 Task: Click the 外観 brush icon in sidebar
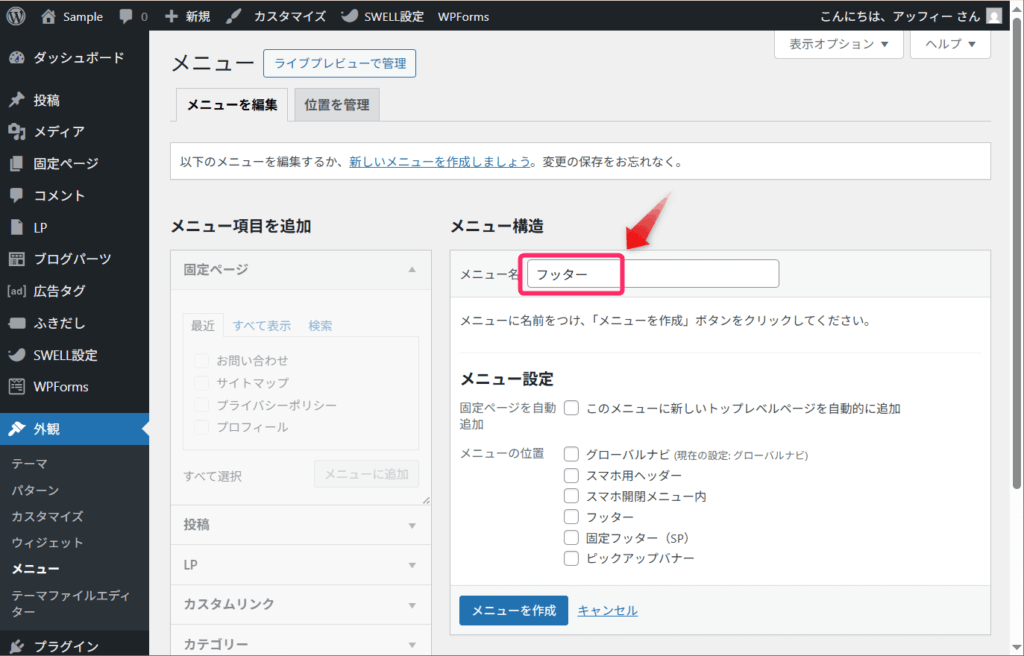pos(17,429)
